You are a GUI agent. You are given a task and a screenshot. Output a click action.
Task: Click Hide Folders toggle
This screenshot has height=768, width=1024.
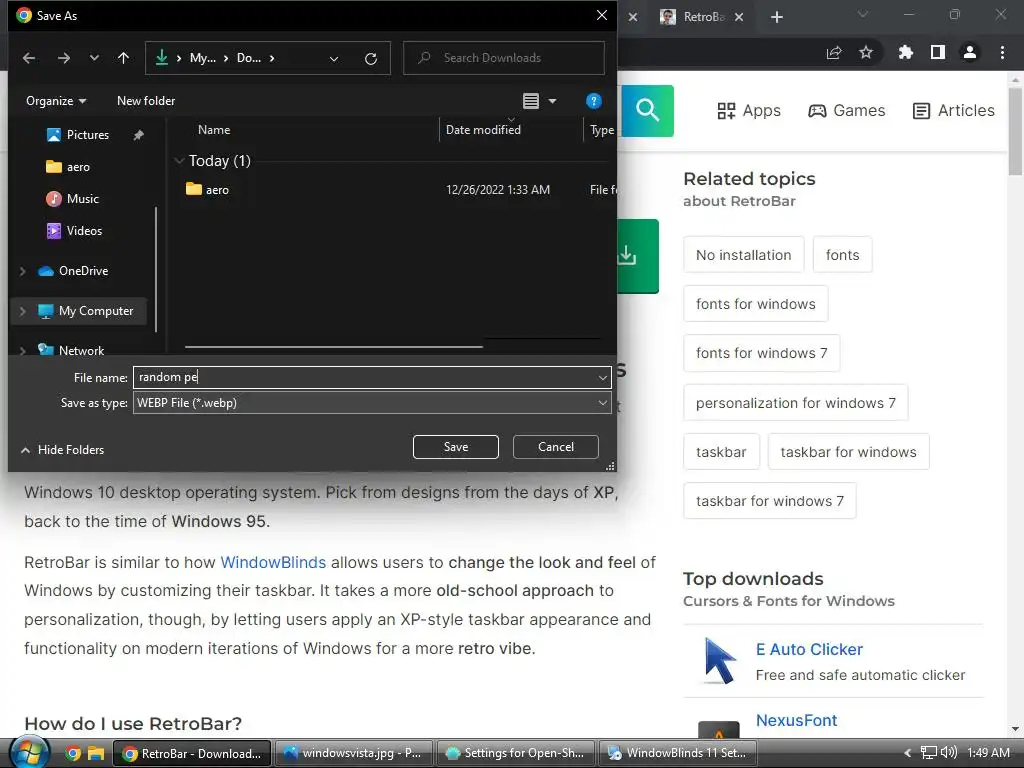[62, 450]
